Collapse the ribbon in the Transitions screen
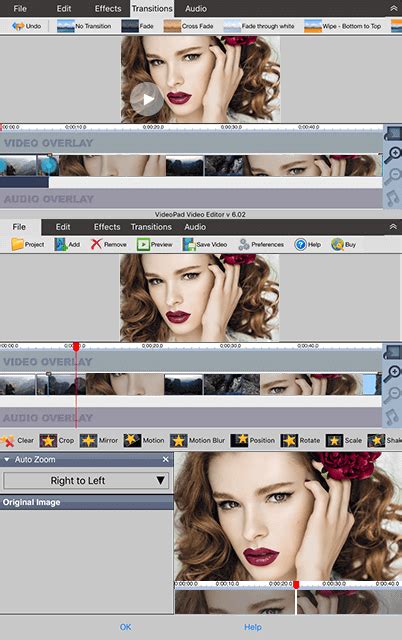The image size is (402, 640). point(393,9)
